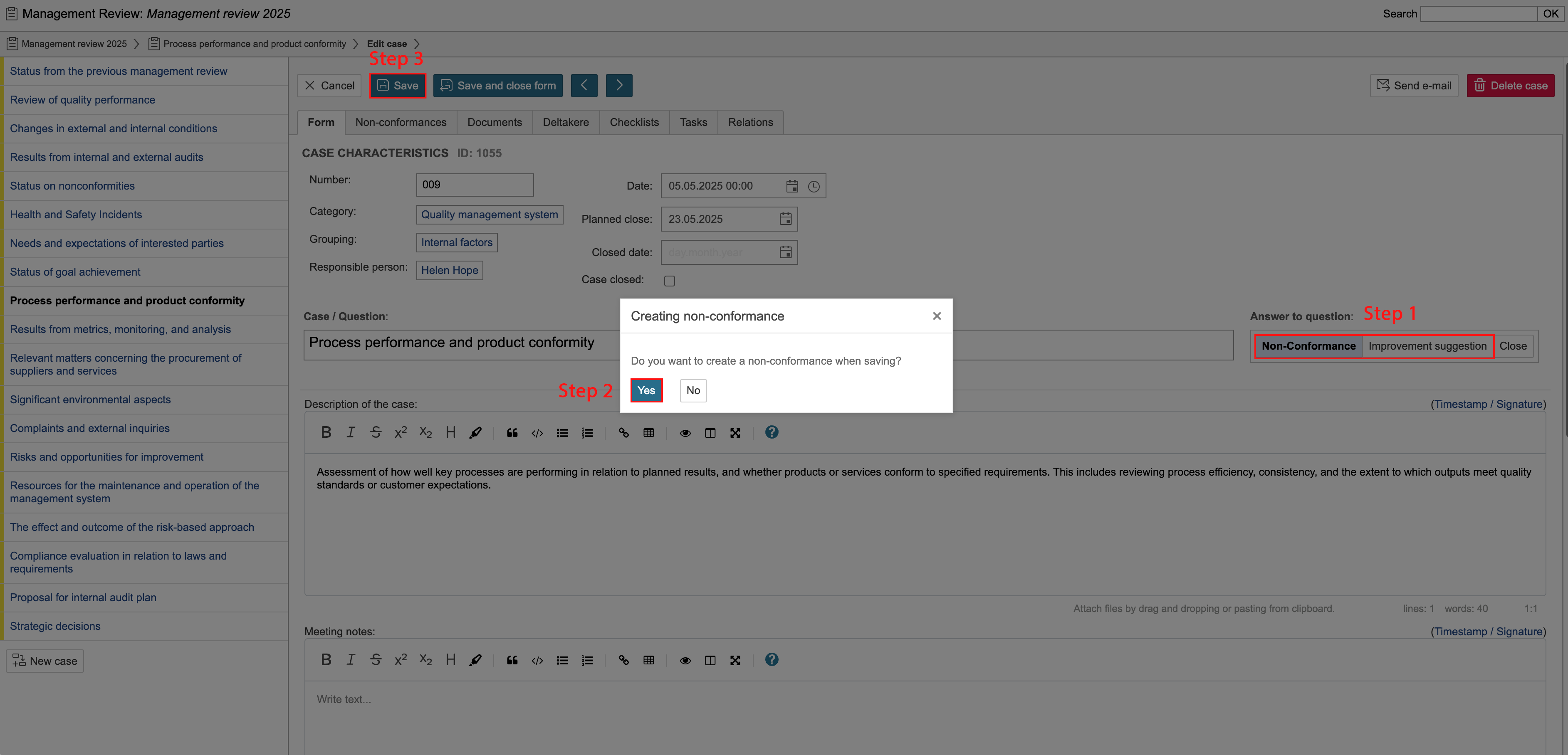Insert a table in the description editor
1568x755 pixels.
(x=648, y=432)
